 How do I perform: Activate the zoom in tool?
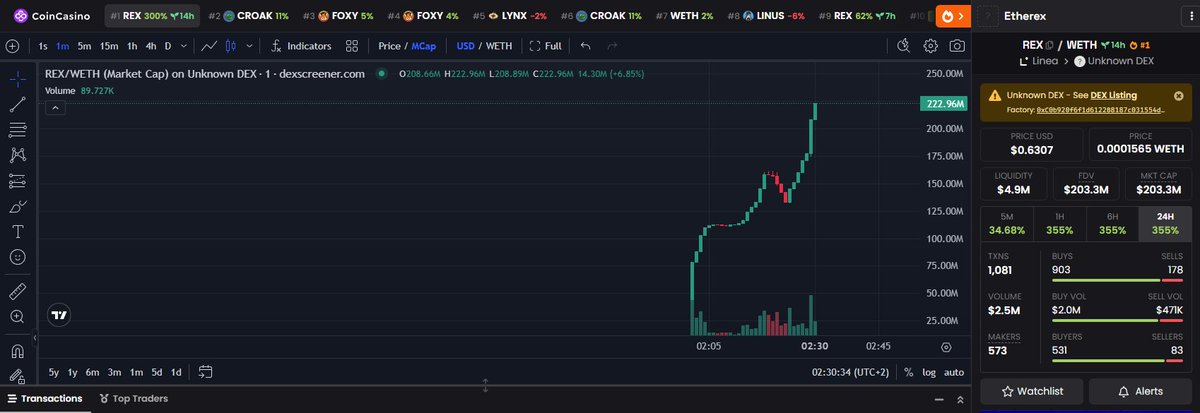tap(17, 317)
